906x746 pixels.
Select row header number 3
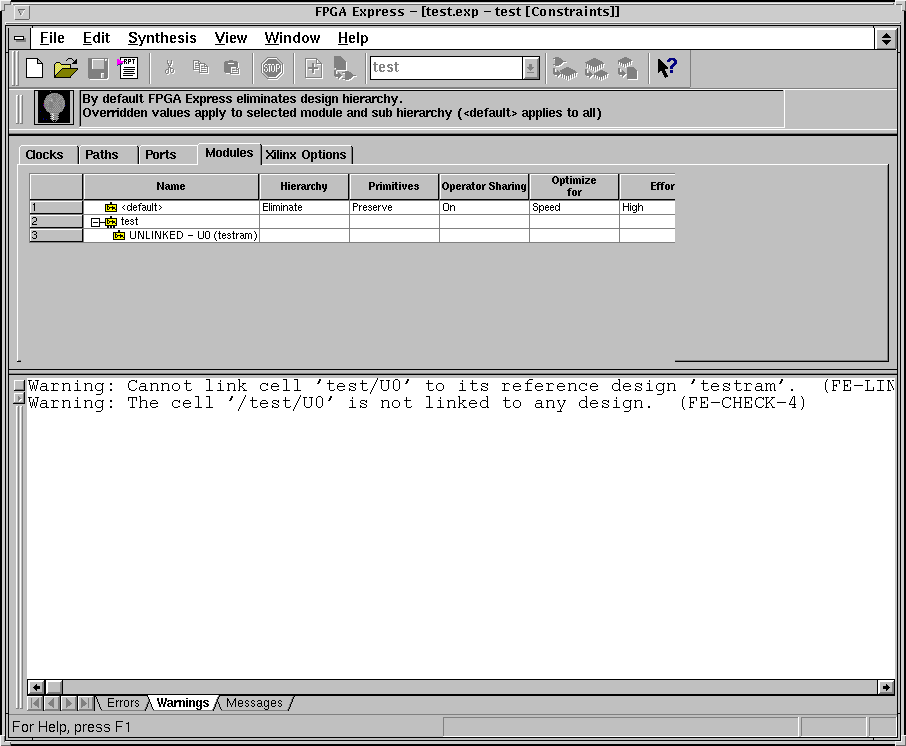point(56,235)
